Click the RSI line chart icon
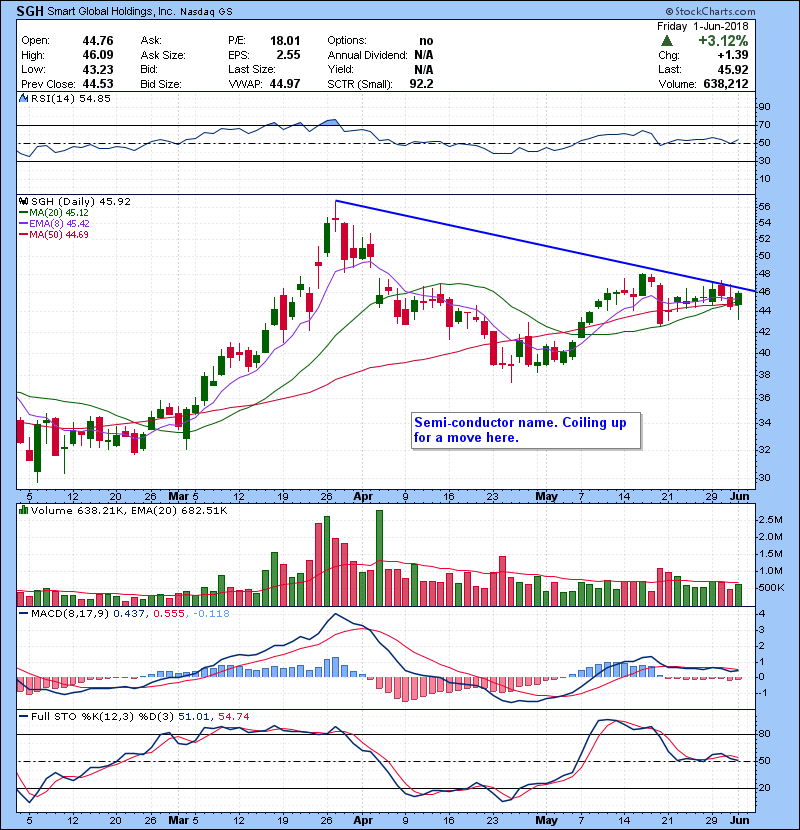 pos(23,98)
